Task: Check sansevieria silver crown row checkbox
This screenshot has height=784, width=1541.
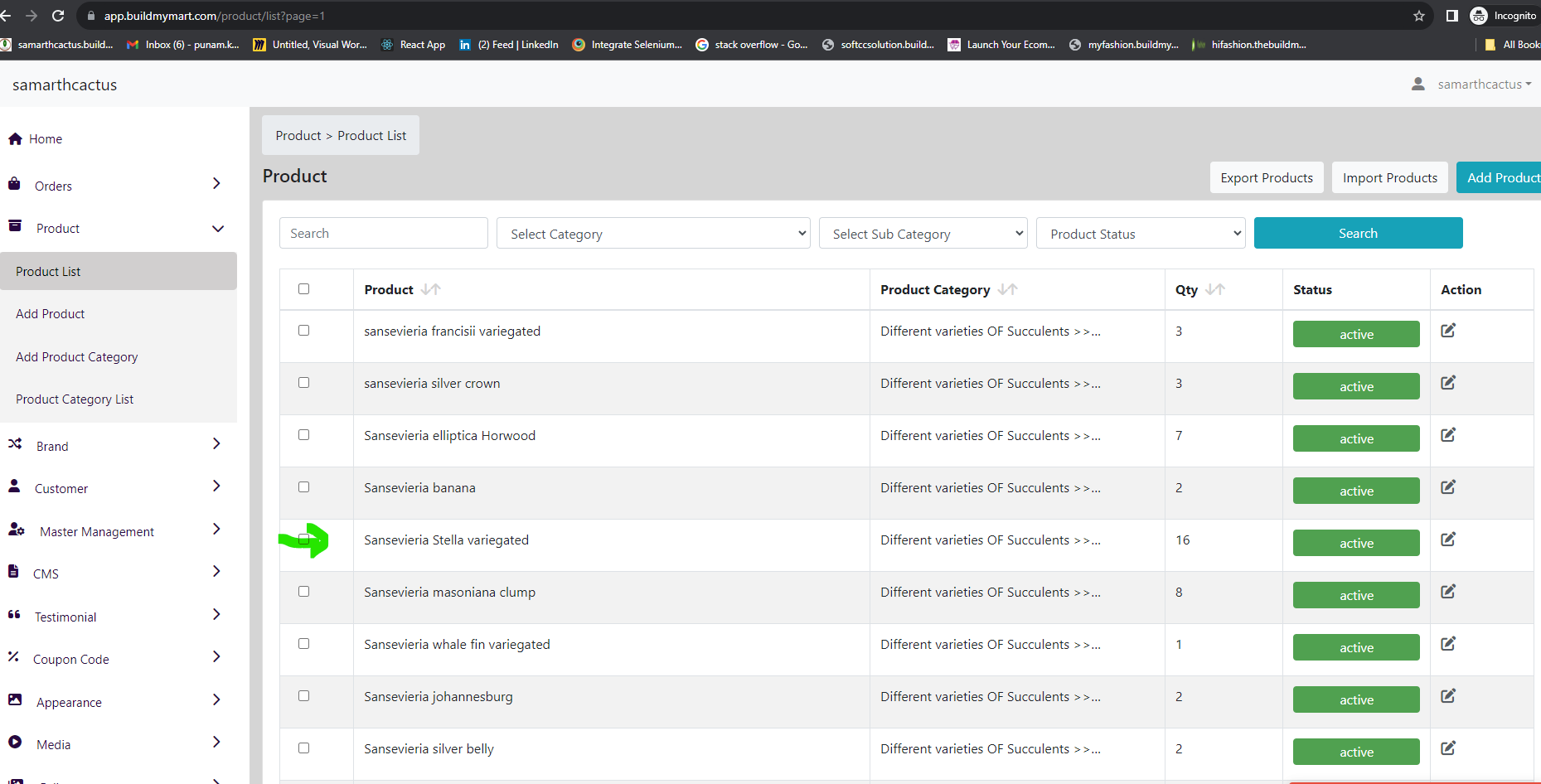Action: point(304,383)
